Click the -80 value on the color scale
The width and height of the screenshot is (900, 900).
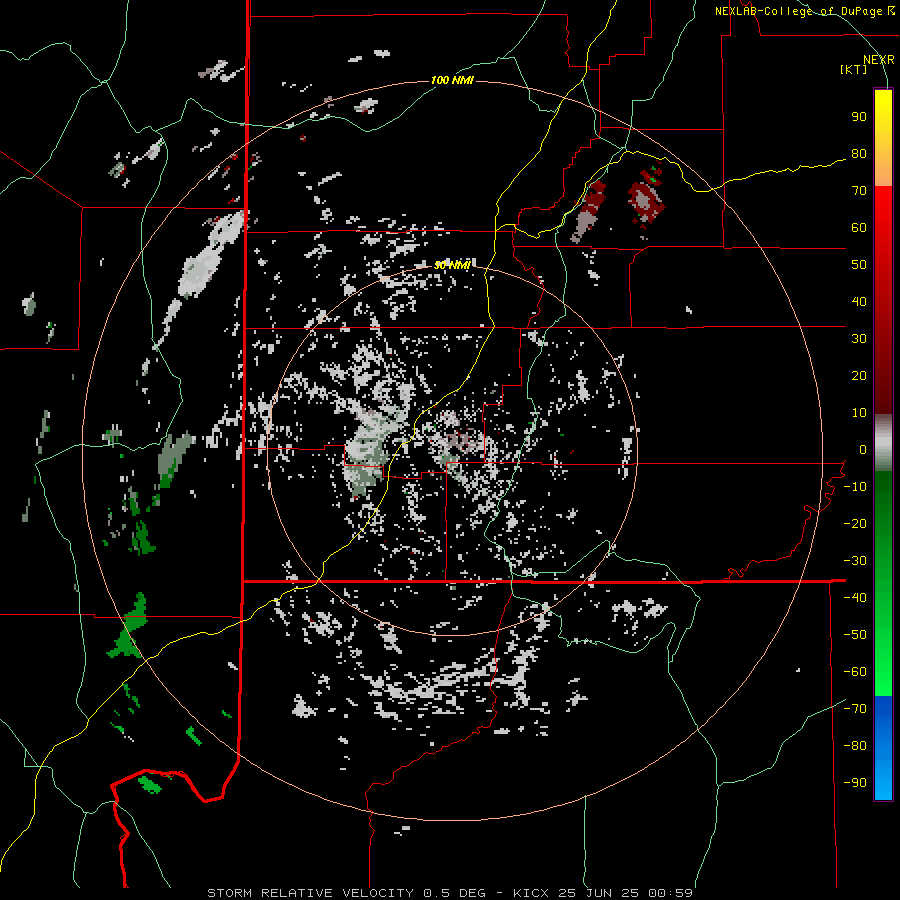tap(855, 746)
